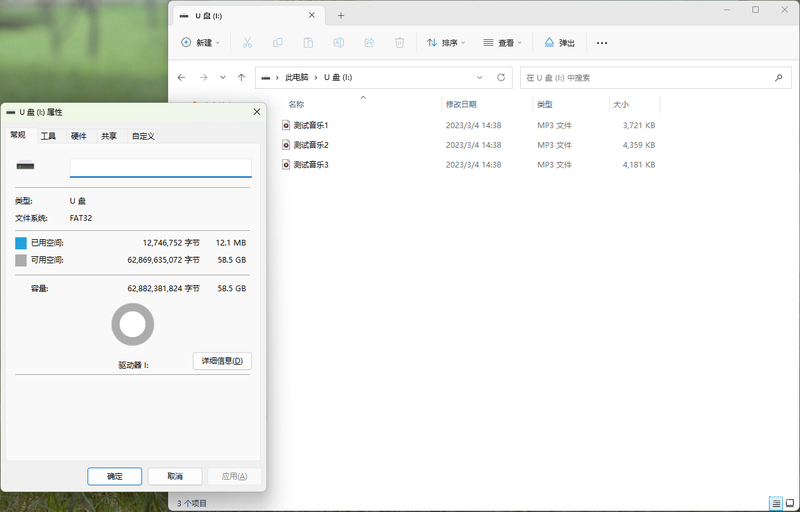800x512 pixels.
Task: Click the Paste clipboard icon in toolbar
Action: (308, 43)
